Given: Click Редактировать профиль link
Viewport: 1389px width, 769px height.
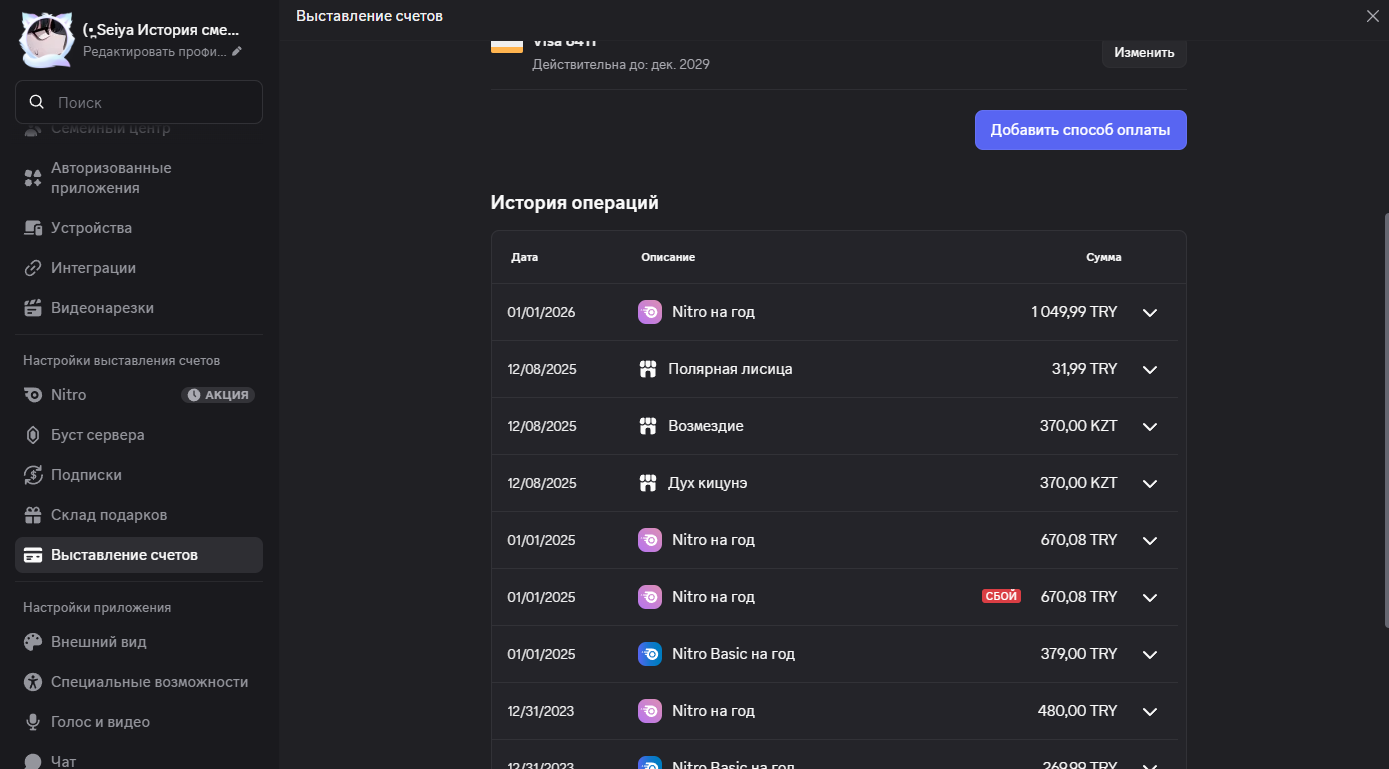Looking at the screenshot, I should (162, 51).
